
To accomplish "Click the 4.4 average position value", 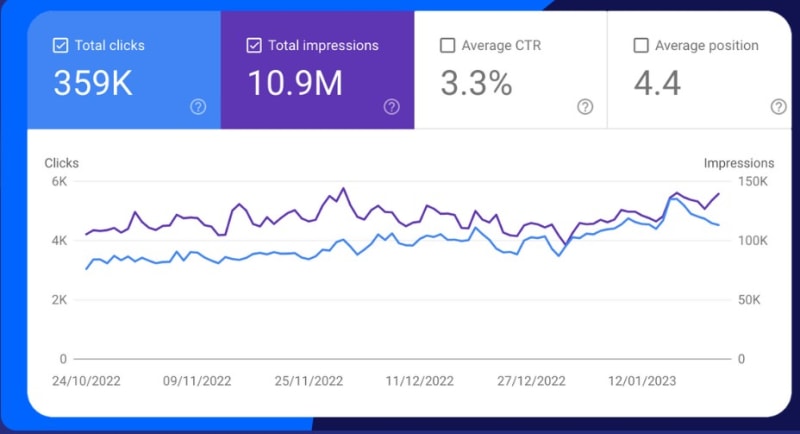I will [657, 84].
